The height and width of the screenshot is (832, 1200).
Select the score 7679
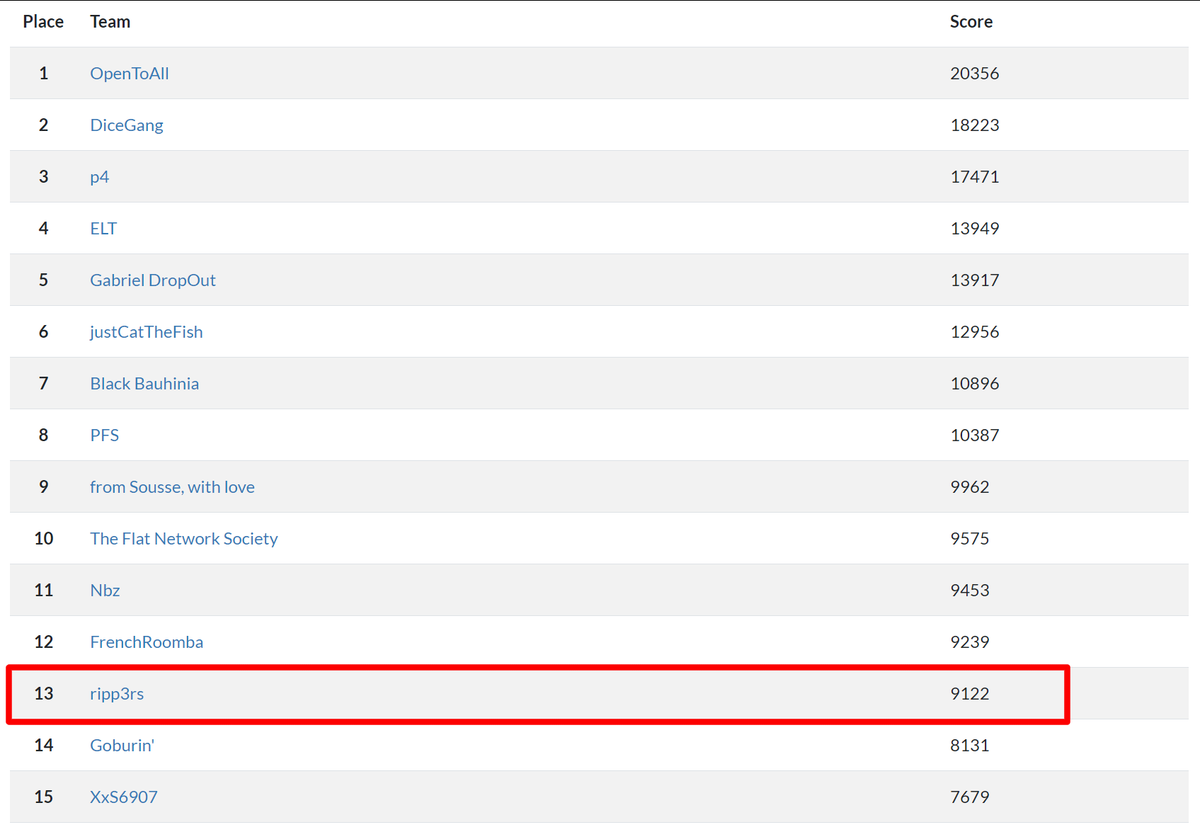tap(970, 797)
